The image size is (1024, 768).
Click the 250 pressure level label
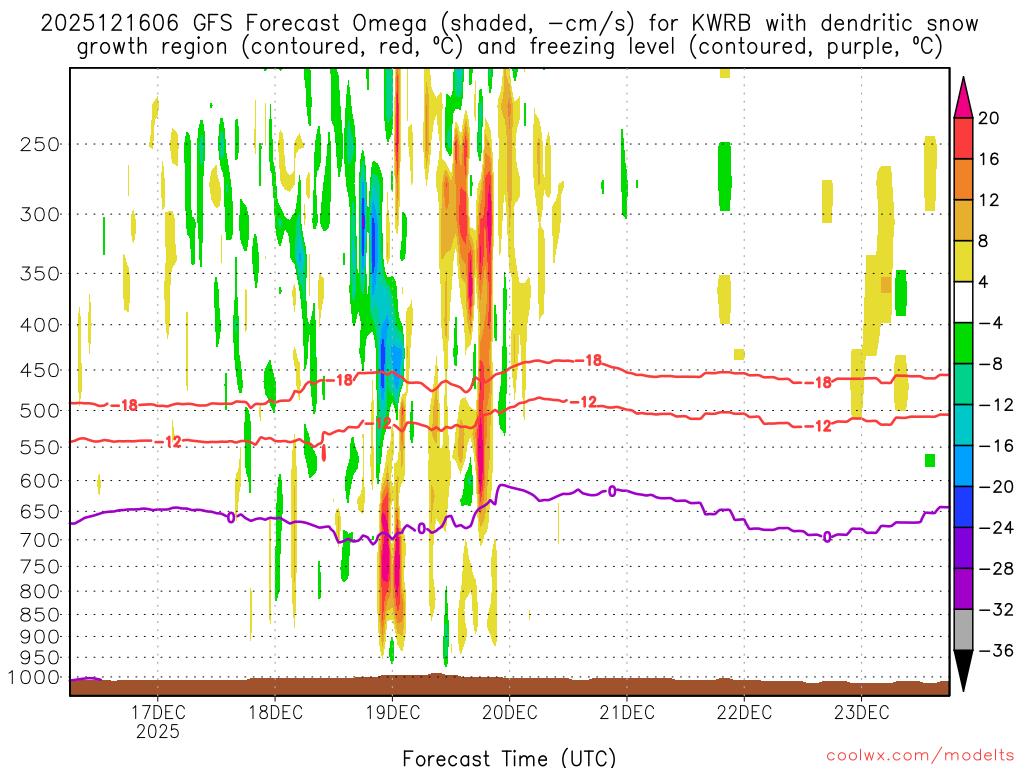tap(40, 144)
